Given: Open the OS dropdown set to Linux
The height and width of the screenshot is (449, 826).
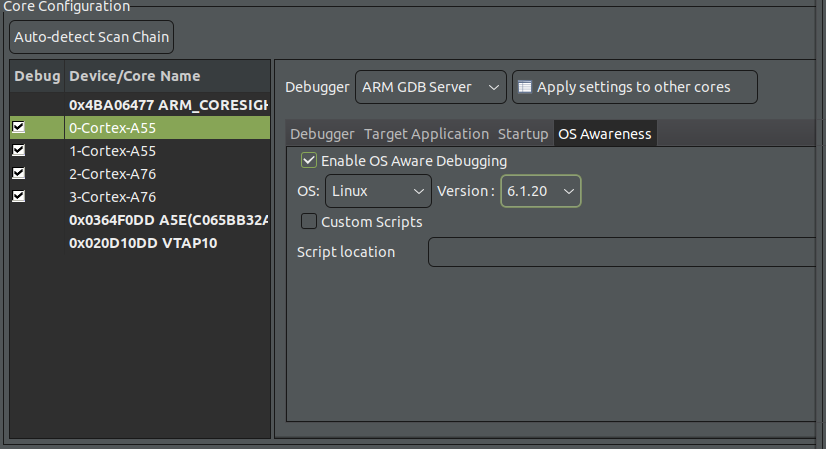Looking at the screenshot, I should coord(378,191).
